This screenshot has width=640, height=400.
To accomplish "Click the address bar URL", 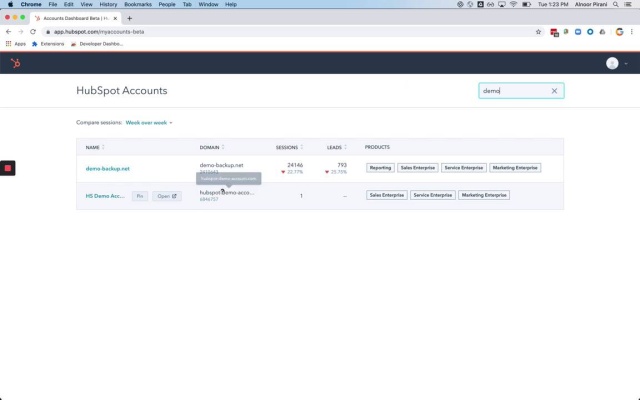I will [x=99, y=32].
